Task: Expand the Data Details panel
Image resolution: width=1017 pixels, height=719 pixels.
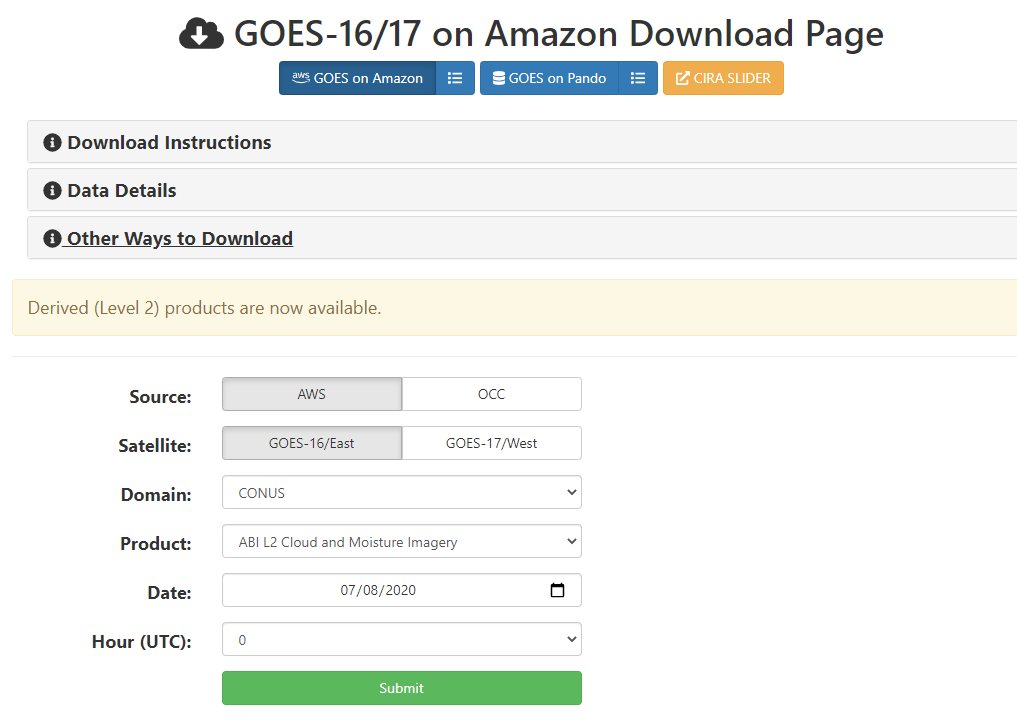Action: tap(522, 189)
